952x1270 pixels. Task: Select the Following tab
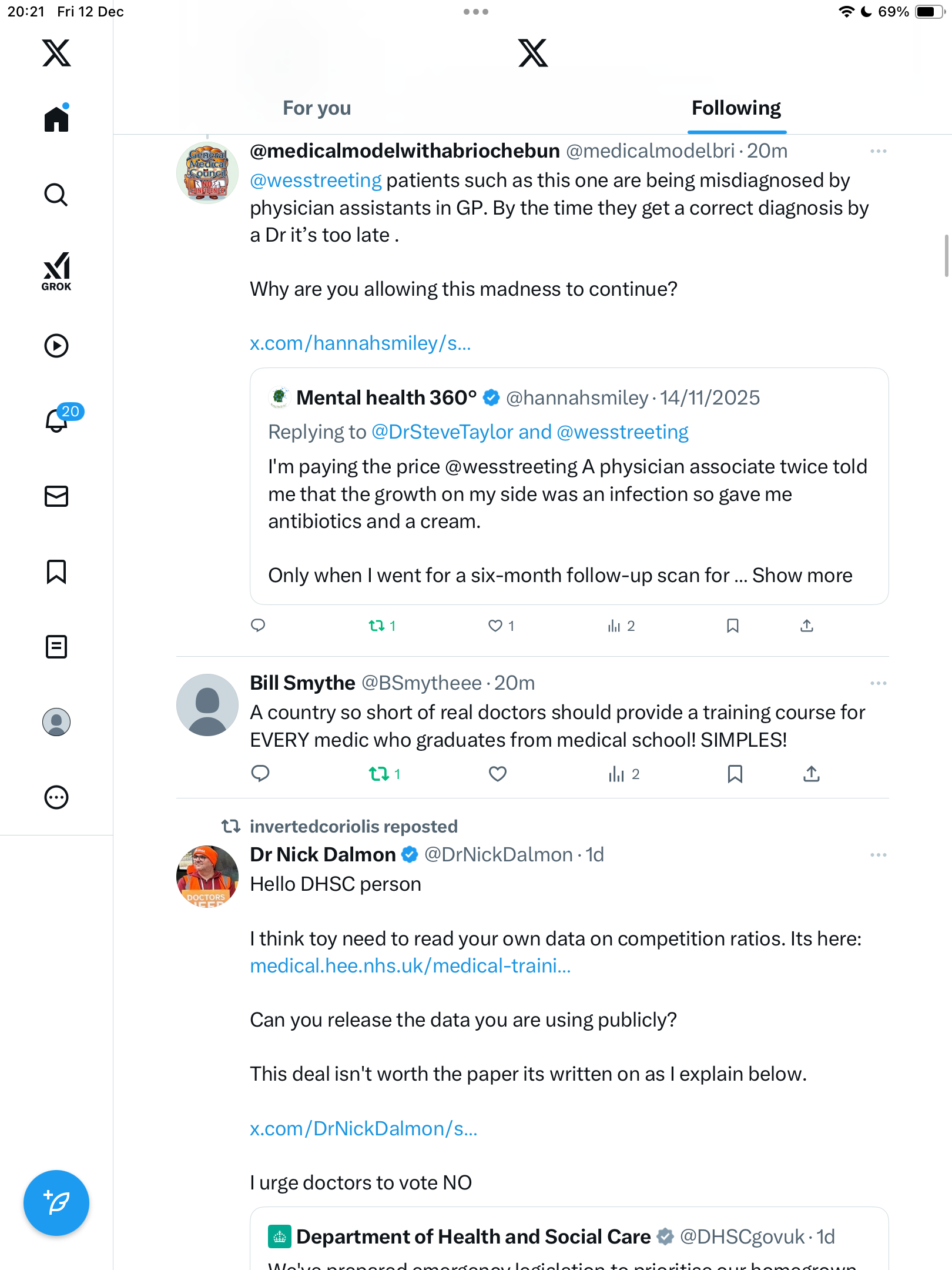(x=736, y=108)
